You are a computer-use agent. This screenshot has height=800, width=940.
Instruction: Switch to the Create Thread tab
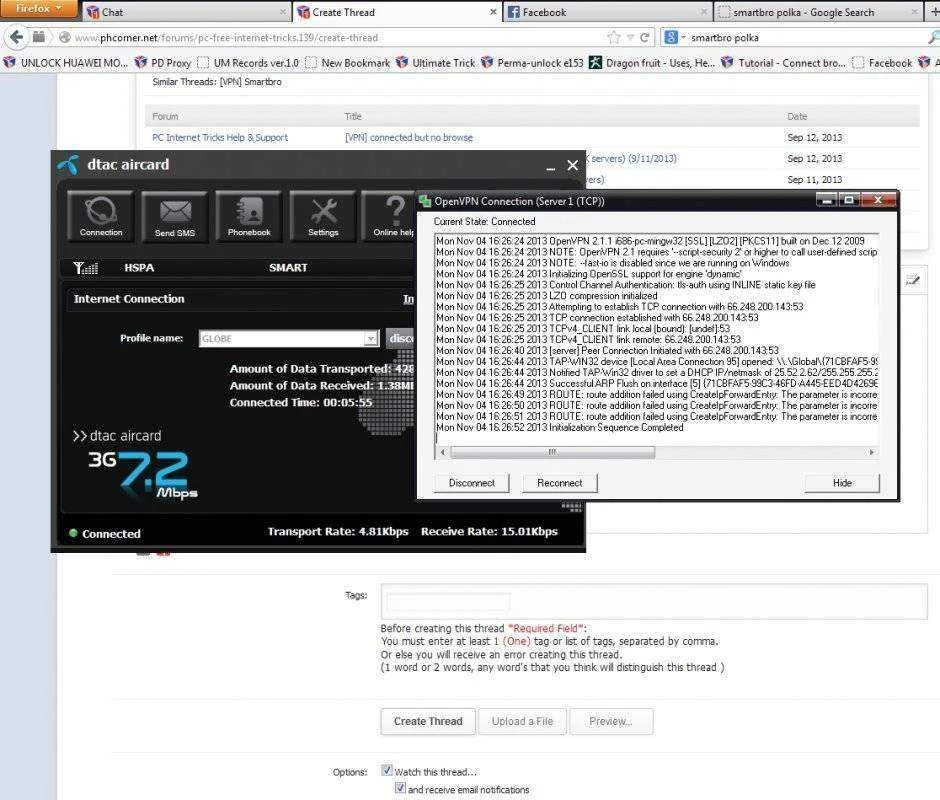click(397, 12)
